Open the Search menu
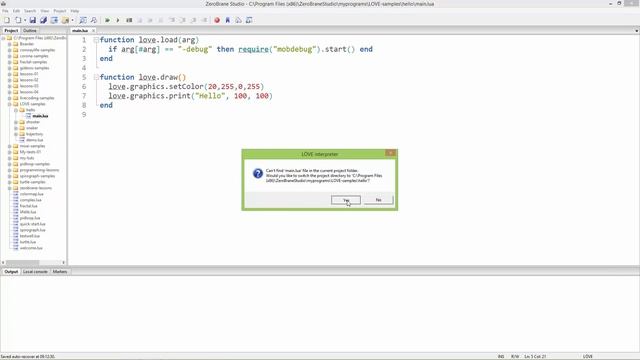This screenshot has height=360, width=640. click(x=30, y=11)
